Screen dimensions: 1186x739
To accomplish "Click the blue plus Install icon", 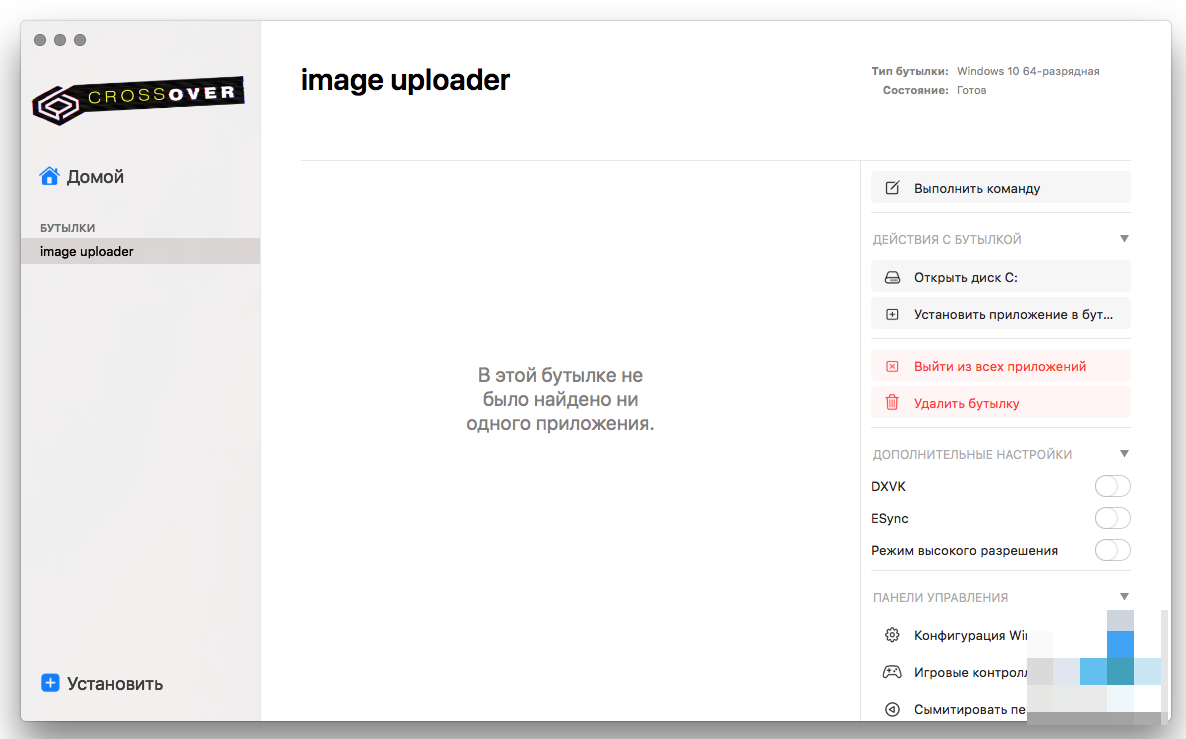I will pos(50,684).
